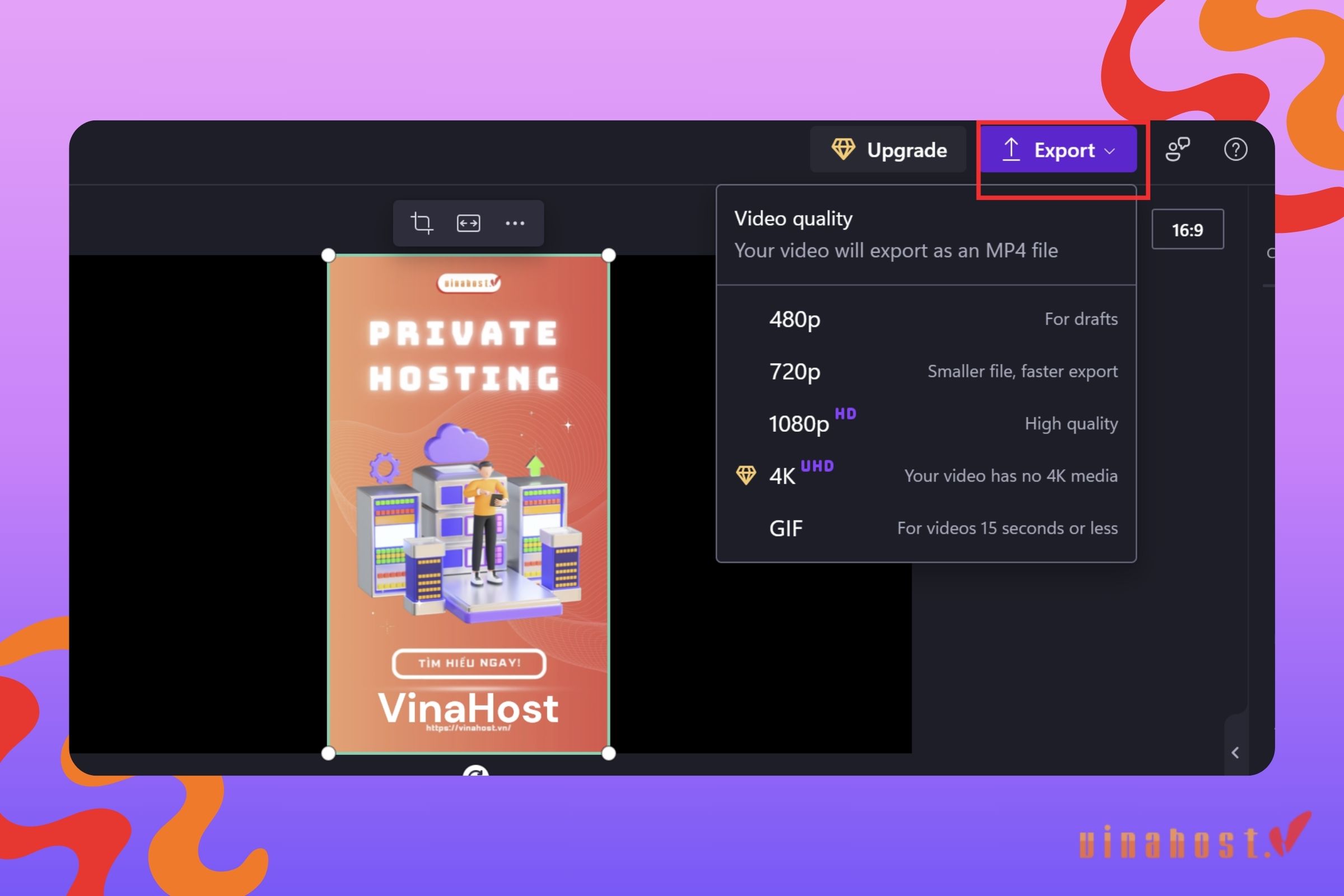Open the feedback chat icon
Viewport: 1344px width, 896px height.
tap(1178, 150)
